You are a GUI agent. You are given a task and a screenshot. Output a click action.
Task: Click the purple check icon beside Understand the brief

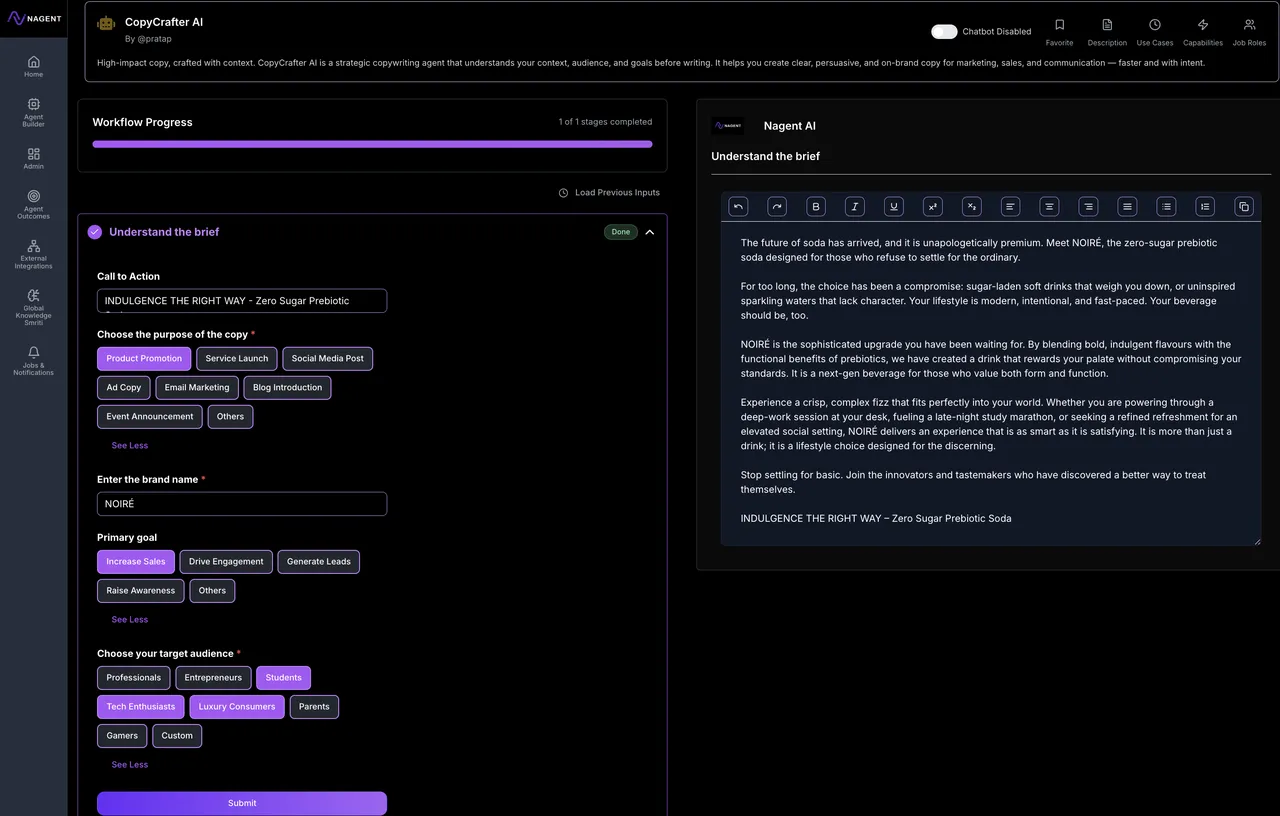coord(95,232)
